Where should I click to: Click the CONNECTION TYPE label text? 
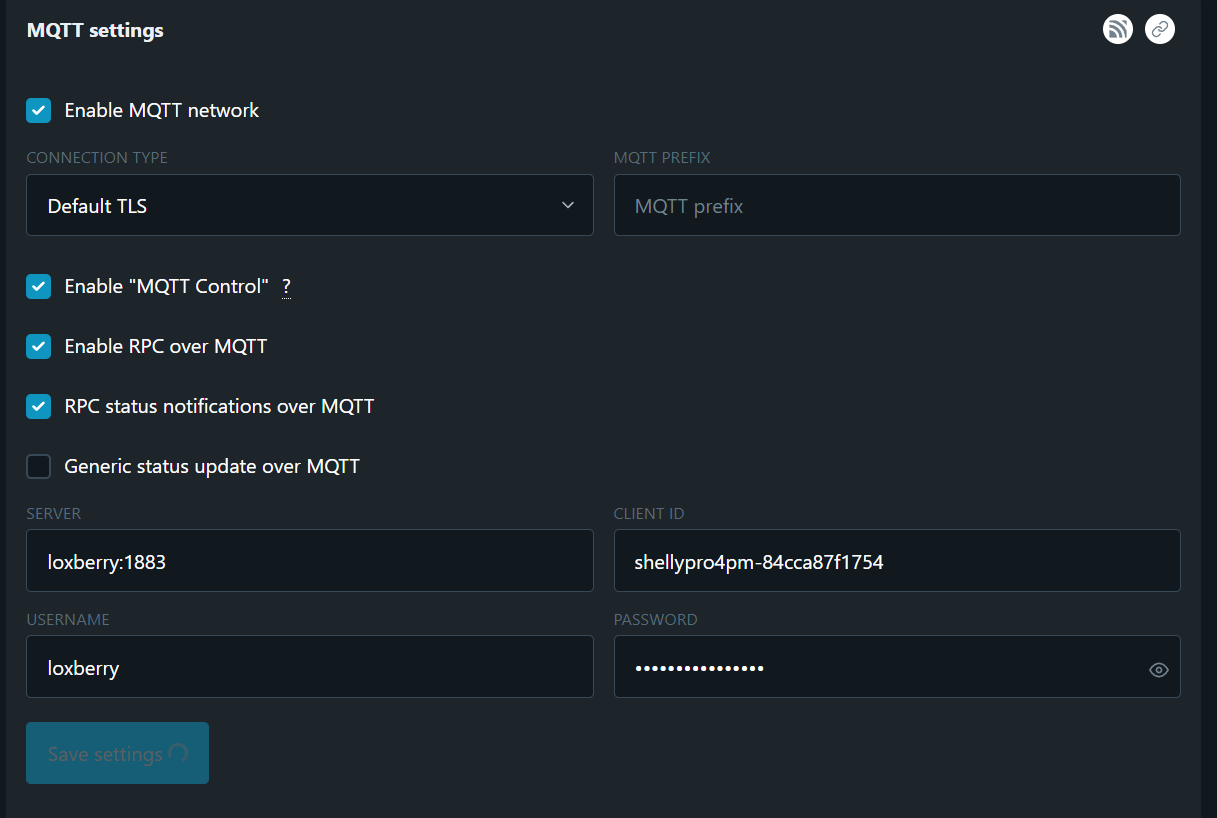pyautogui.click(x=97, y=158)
